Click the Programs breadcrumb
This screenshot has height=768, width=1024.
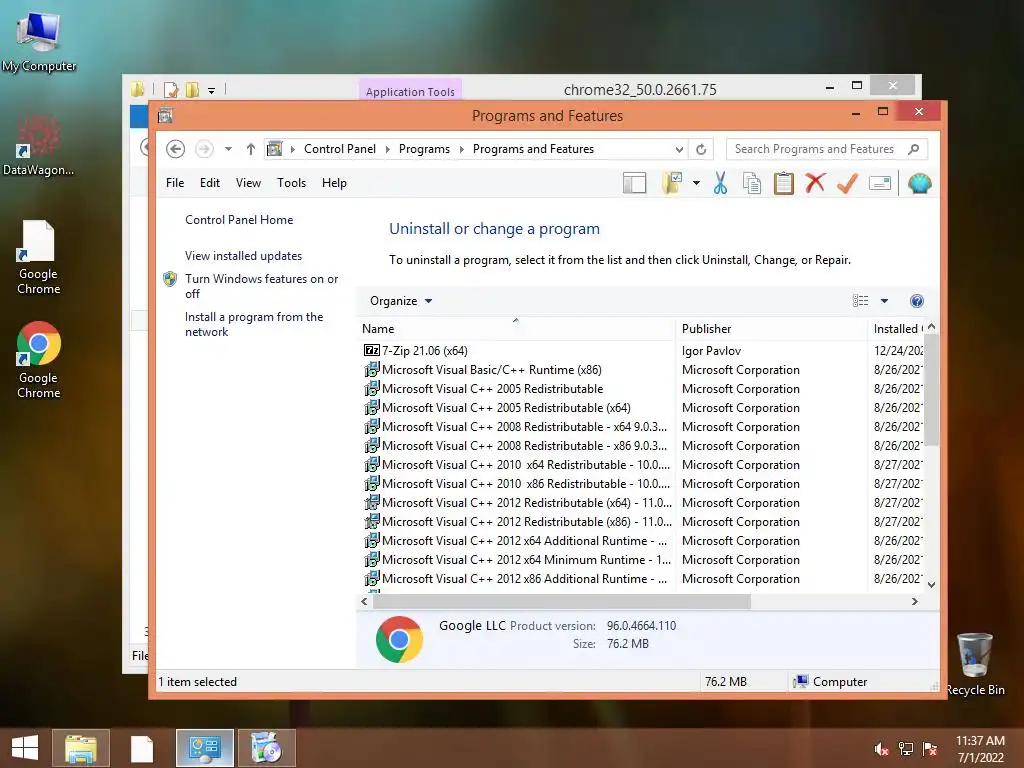click(424, 150)
